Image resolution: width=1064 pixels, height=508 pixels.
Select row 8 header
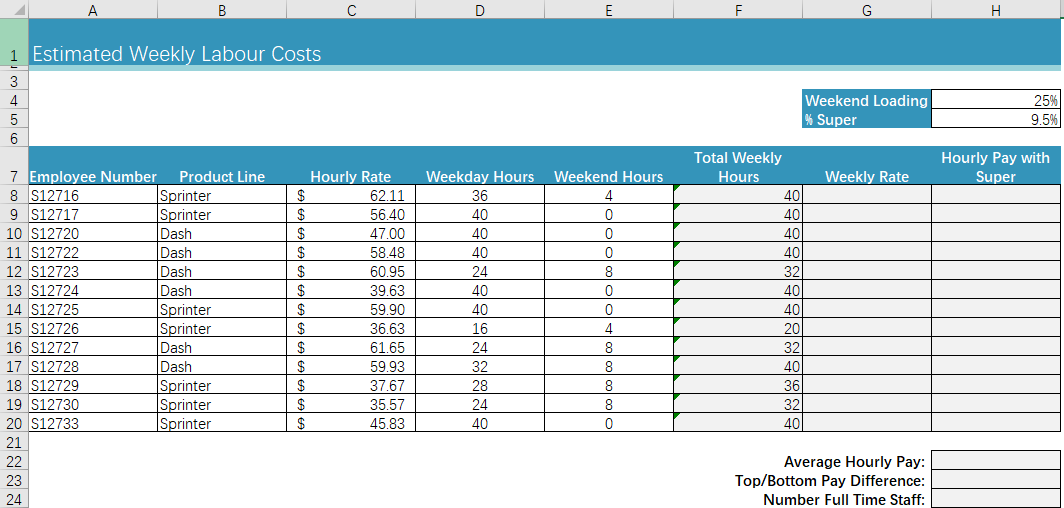(x=14, y=195)
